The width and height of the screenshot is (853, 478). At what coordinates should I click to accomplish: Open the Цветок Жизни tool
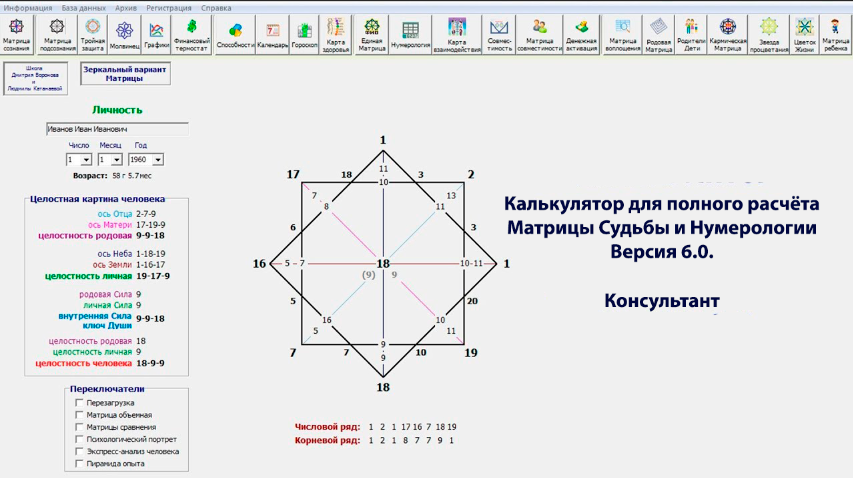pos(804,35)
